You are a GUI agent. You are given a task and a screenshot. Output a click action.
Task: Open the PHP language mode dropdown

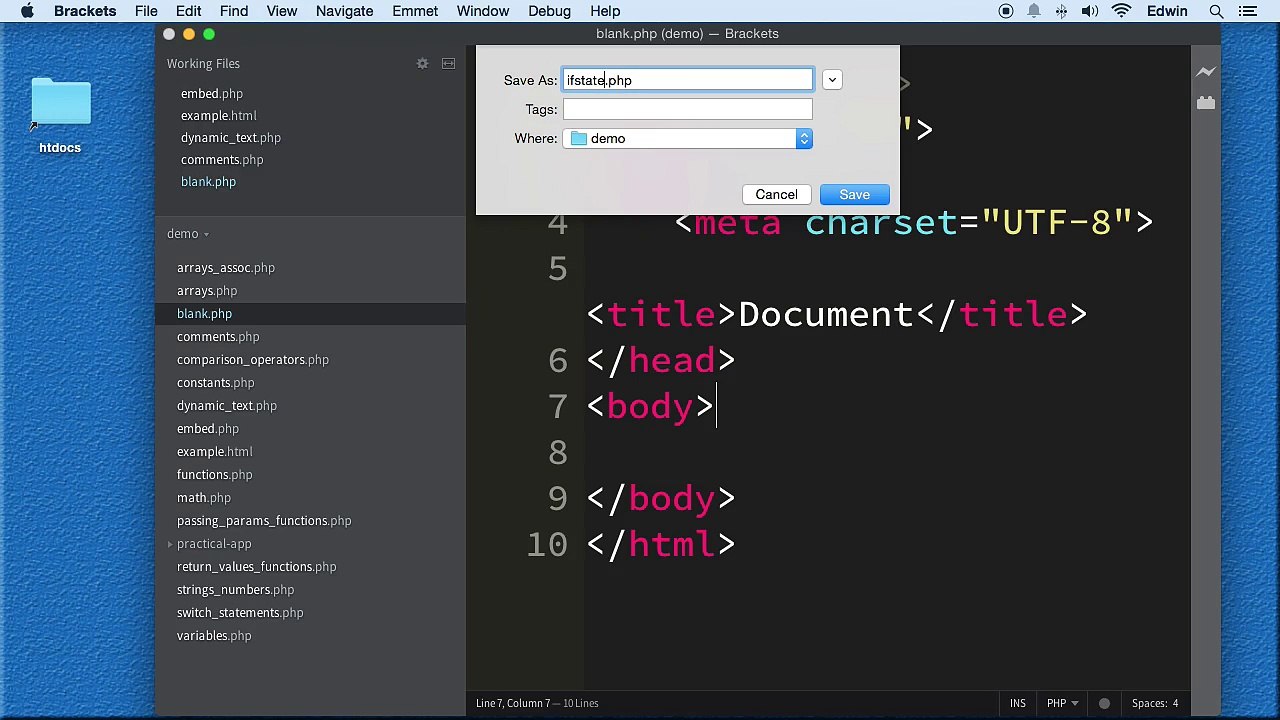[1062, 703]
